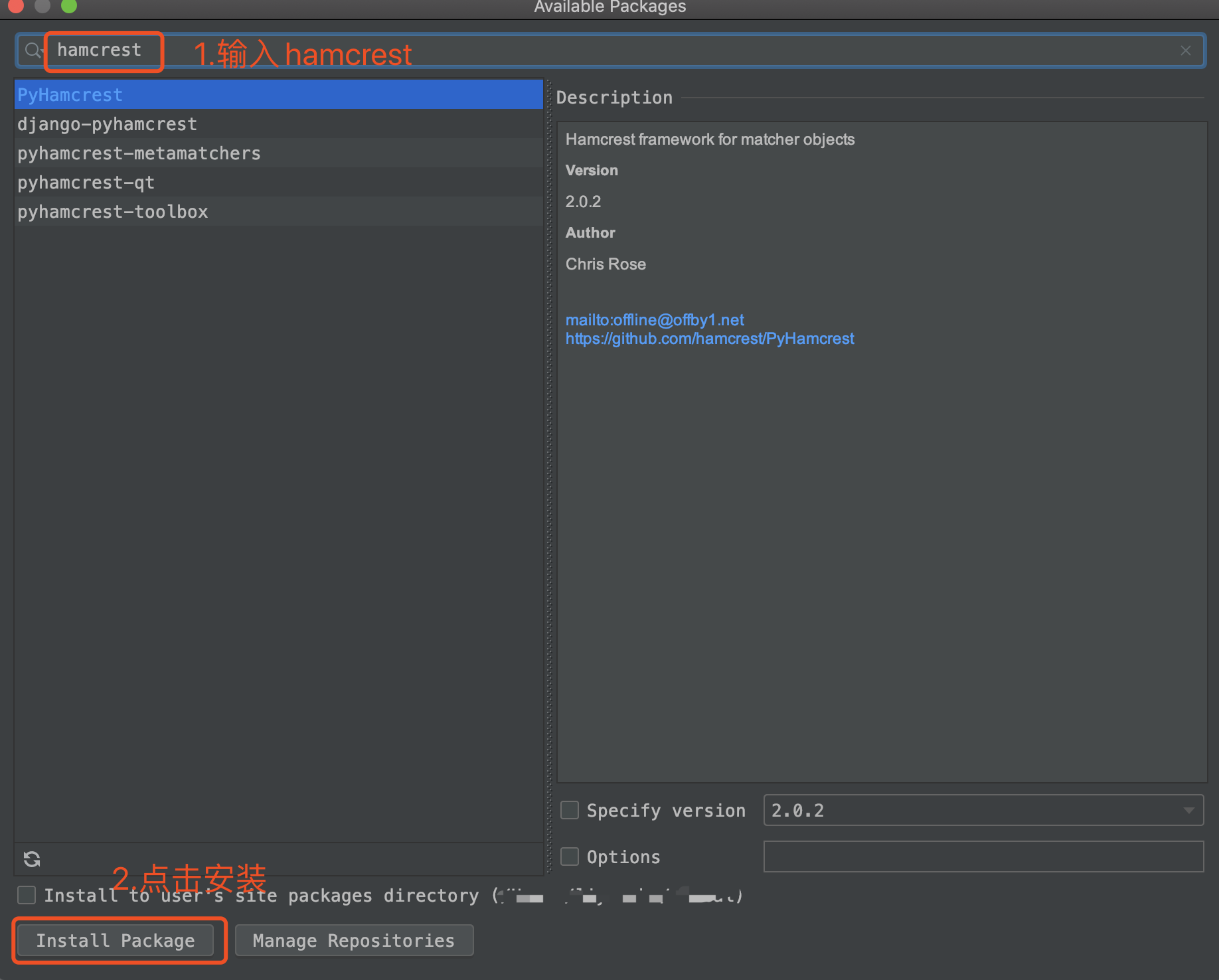1219x980 pixels.
Task: Click the Install Package button
Action: click(x=116, y=940)
